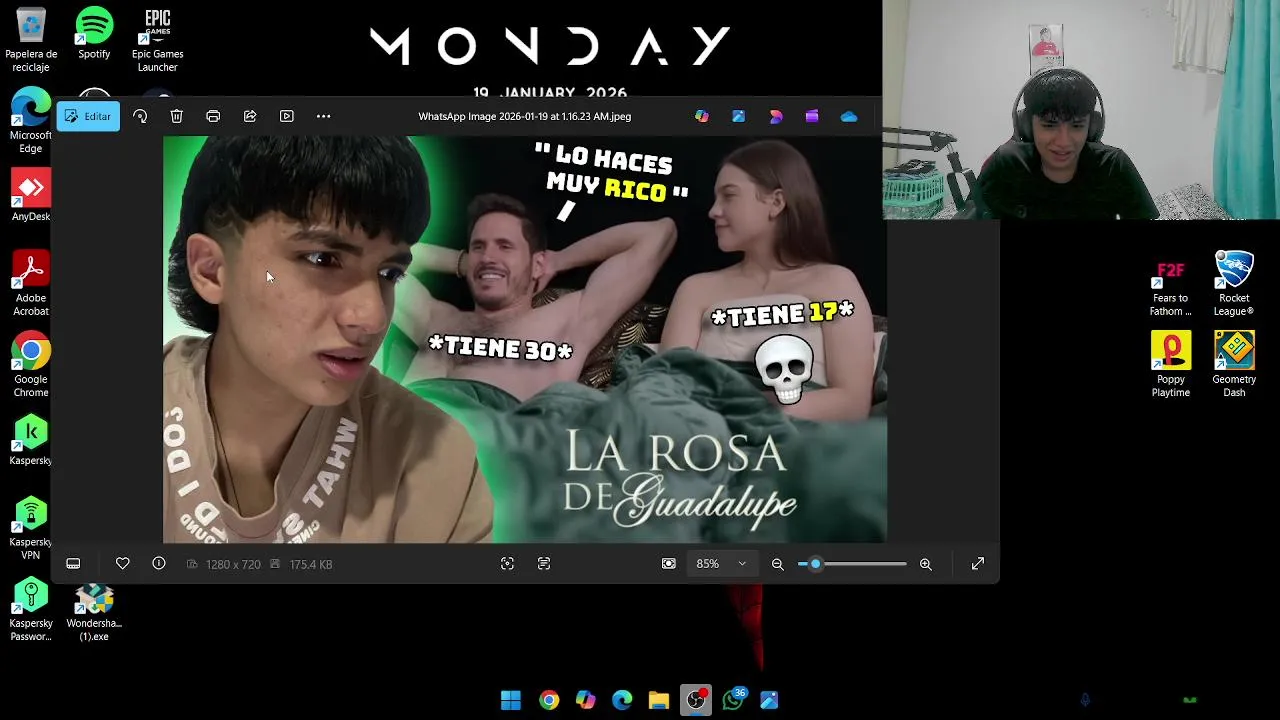Select the Wondershare (1).exe desktop file
Viewport: 1280px width, 720px height.
point(94,612)
